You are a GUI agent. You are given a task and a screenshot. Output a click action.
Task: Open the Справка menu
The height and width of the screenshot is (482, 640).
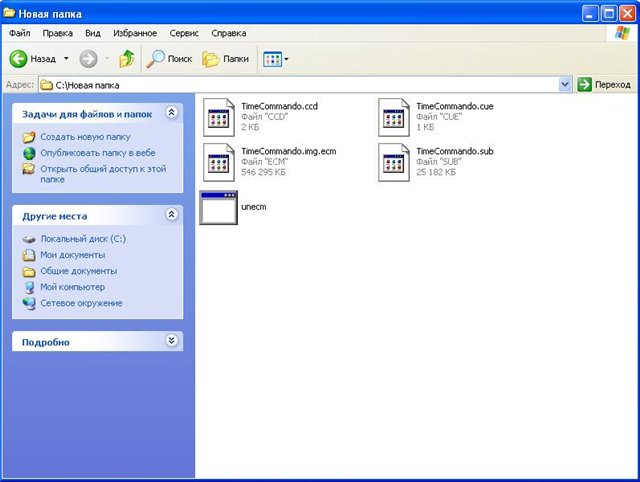pyautogui.click(x=229, y=33)
